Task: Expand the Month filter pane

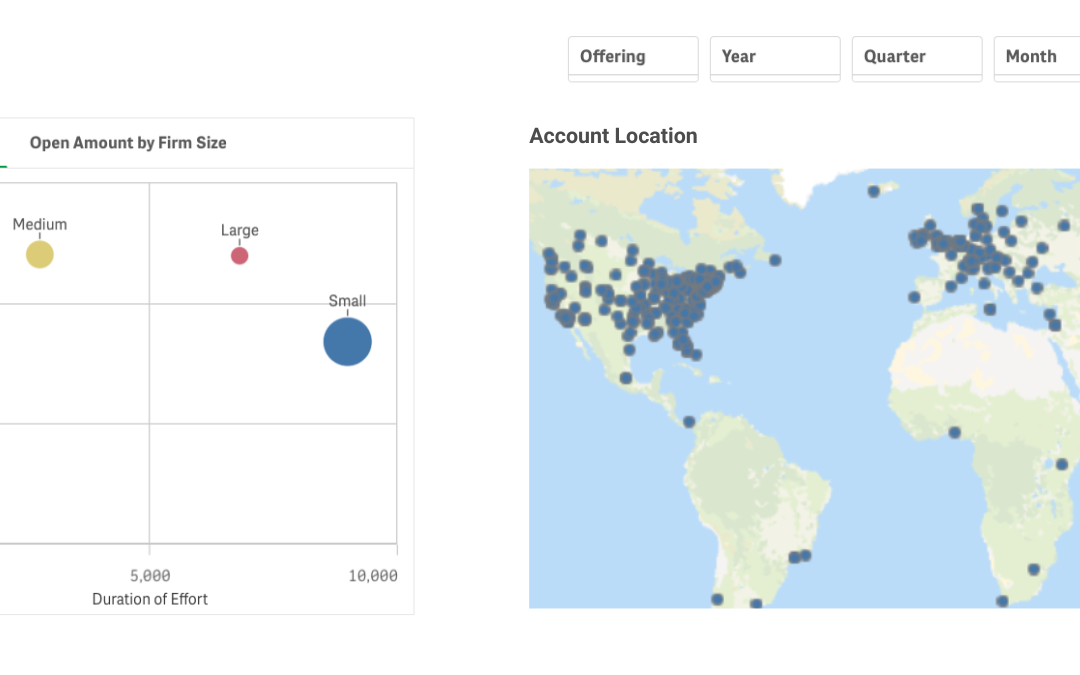Action: pos(1036,57)
